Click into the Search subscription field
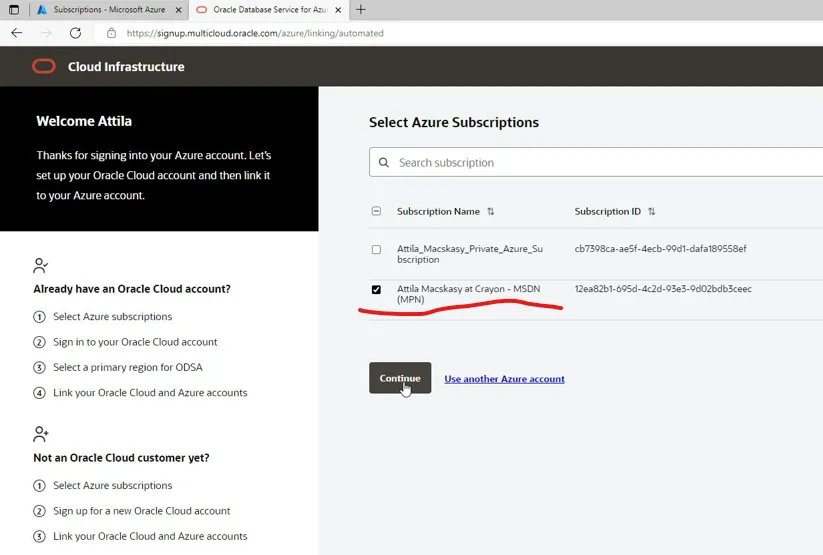The image size is (823, 555). point(598,162)
